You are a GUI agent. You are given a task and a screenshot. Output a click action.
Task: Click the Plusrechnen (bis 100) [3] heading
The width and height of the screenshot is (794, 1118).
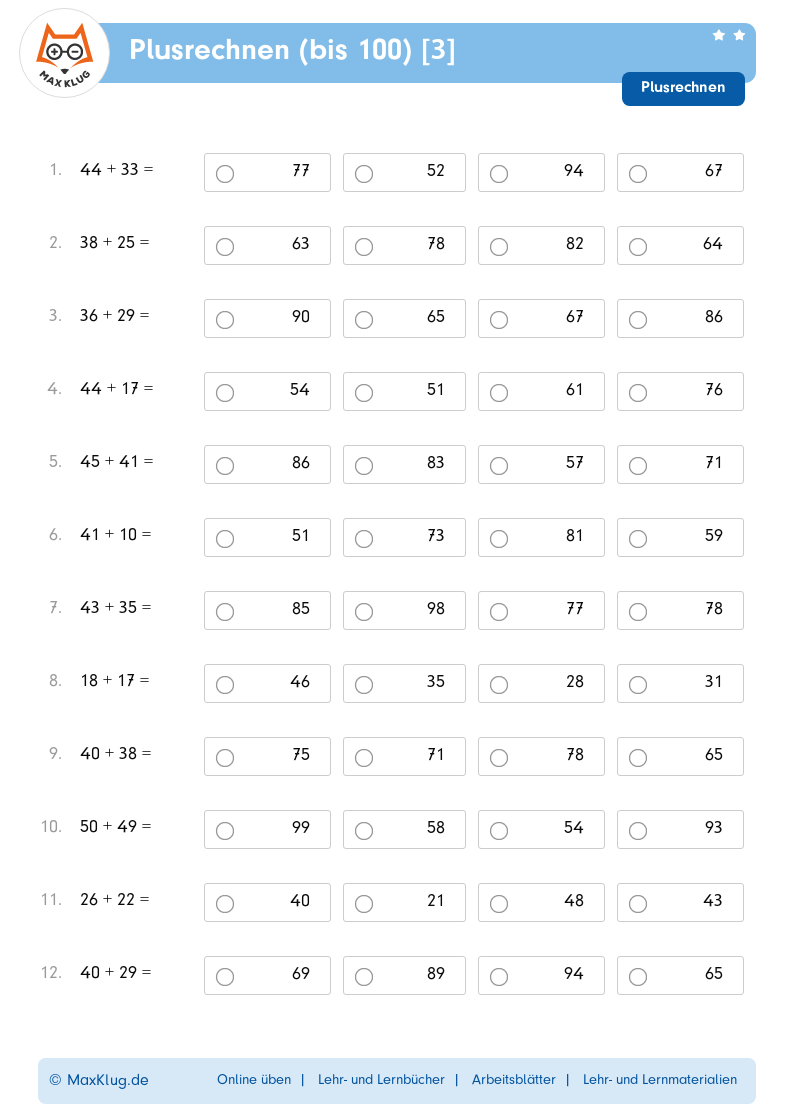coord(292,50)
